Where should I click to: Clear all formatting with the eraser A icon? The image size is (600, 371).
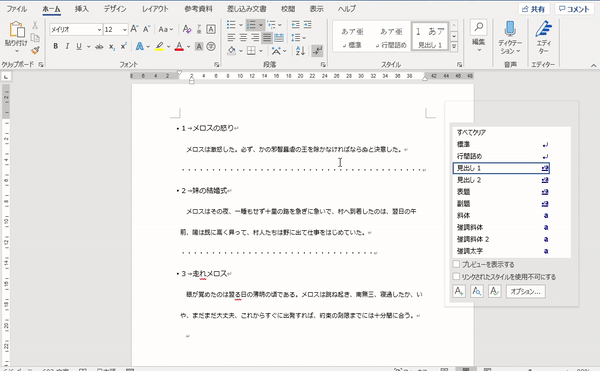coord(187,29)
